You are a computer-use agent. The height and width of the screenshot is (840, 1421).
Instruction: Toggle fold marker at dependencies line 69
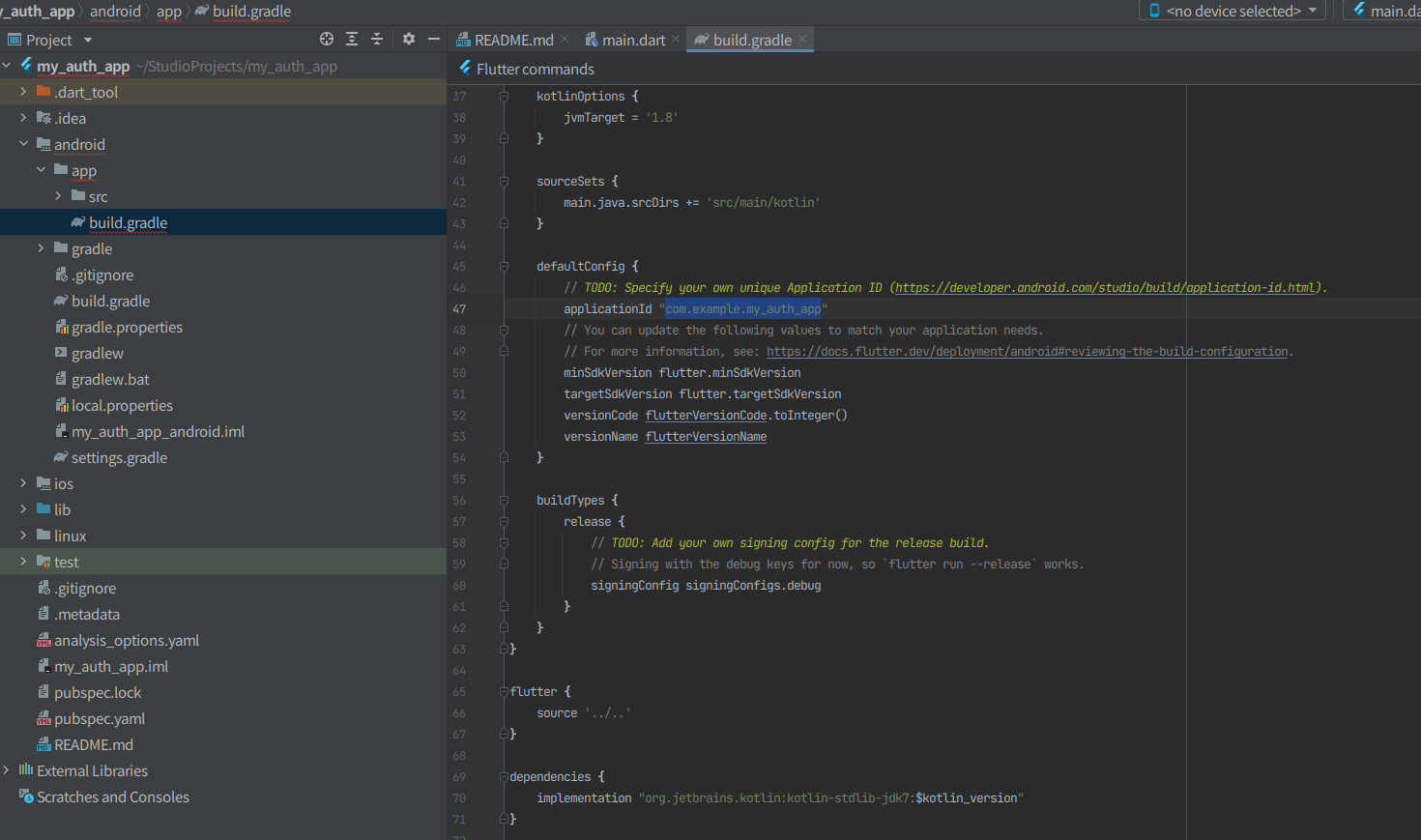pos(504,777)
